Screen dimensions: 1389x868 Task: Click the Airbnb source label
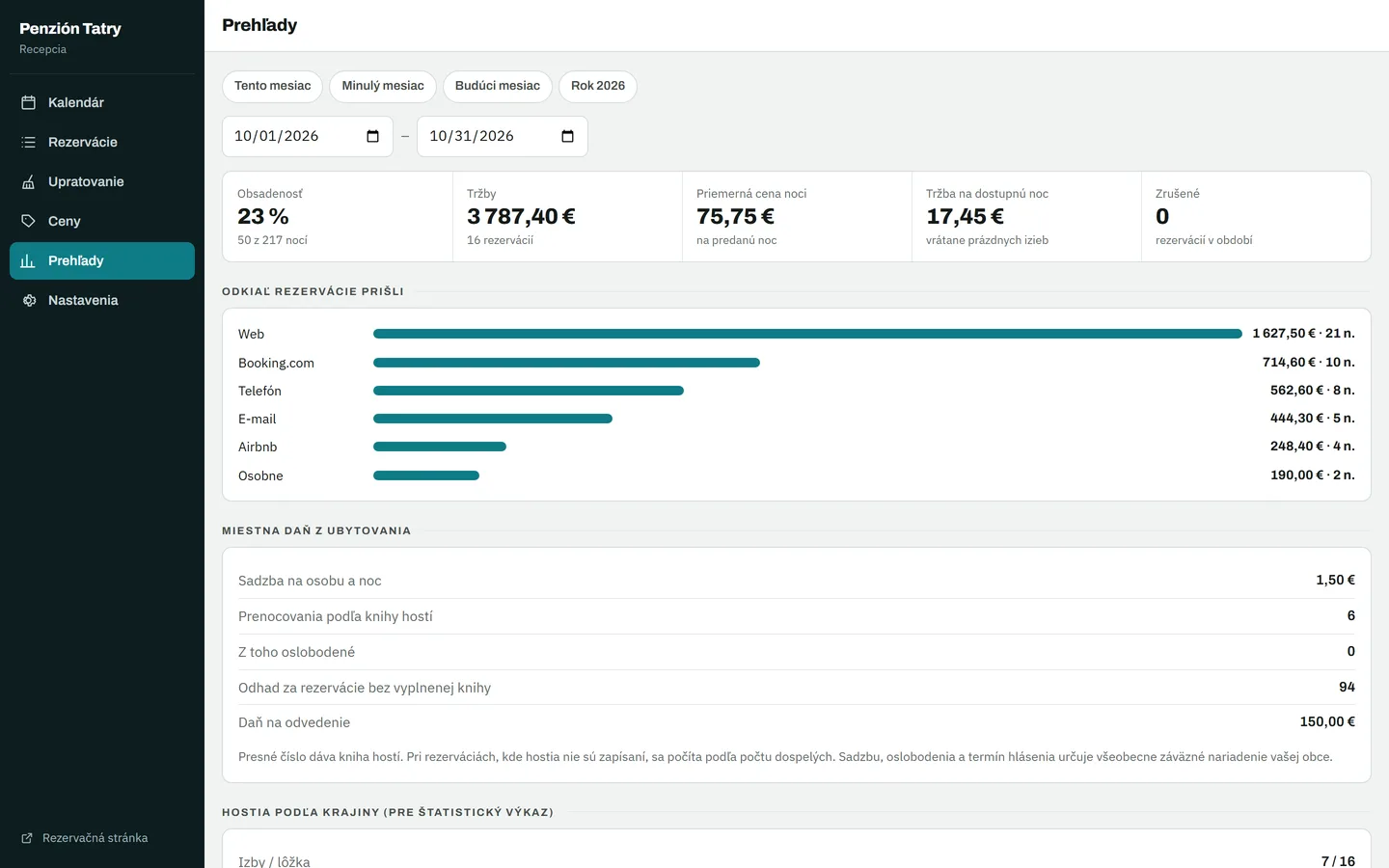click(x=258, y=447)
